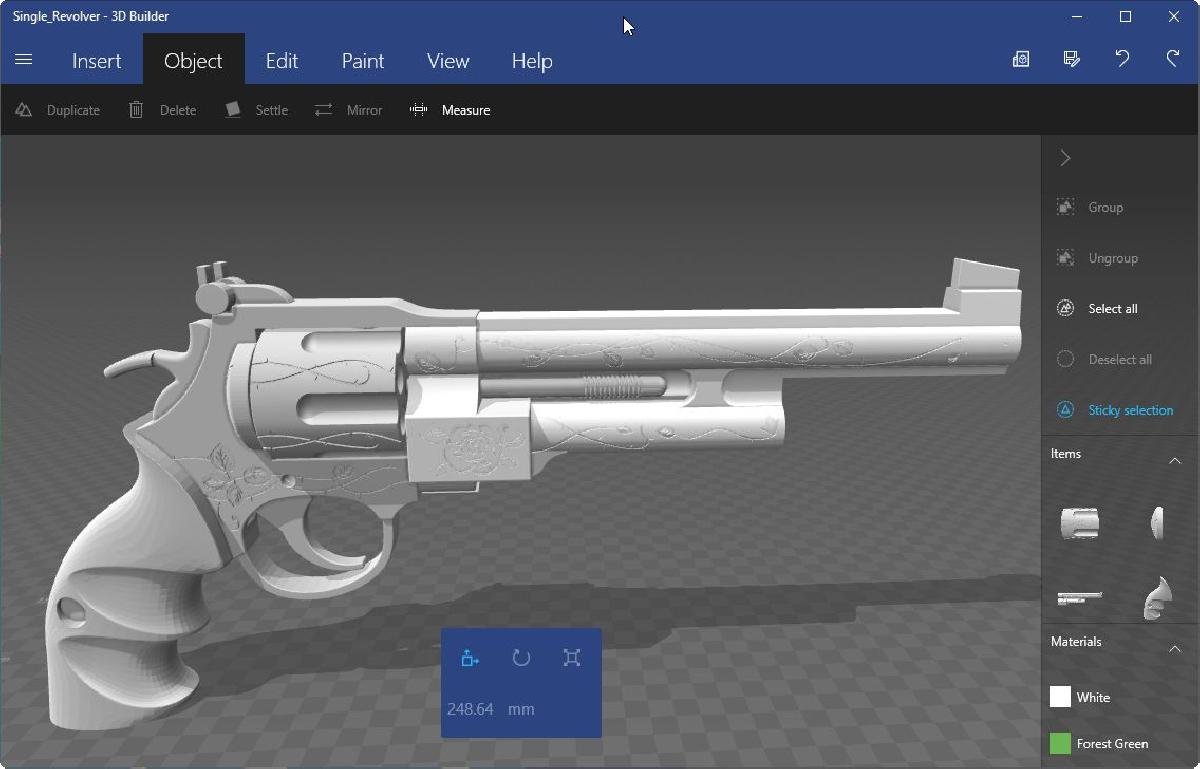Viewport: 1200px width, 769px height.
Task: Redo the last undone action
Action: click(1173, 59)
